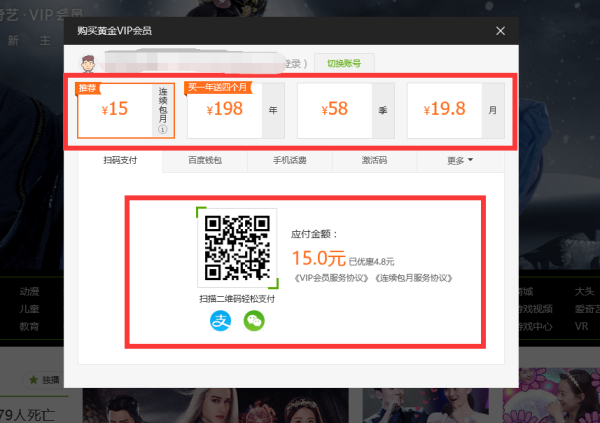This screenshot has width=600, height=423.
Task: Click the 已优惠4.8元 discount text
Action: click(371, 262)
